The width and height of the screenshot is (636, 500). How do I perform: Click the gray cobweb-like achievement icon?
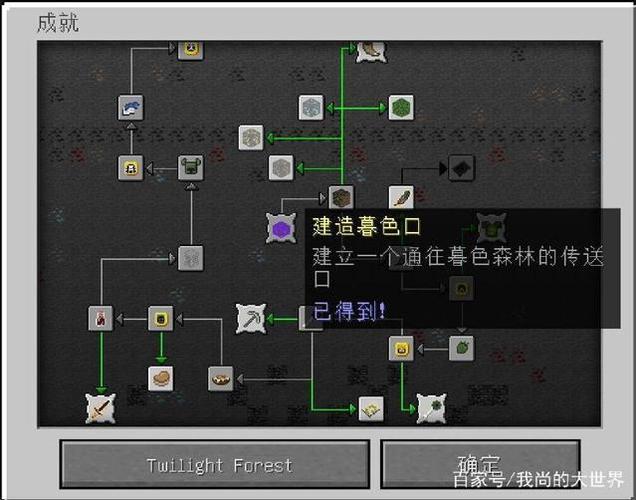191,258
